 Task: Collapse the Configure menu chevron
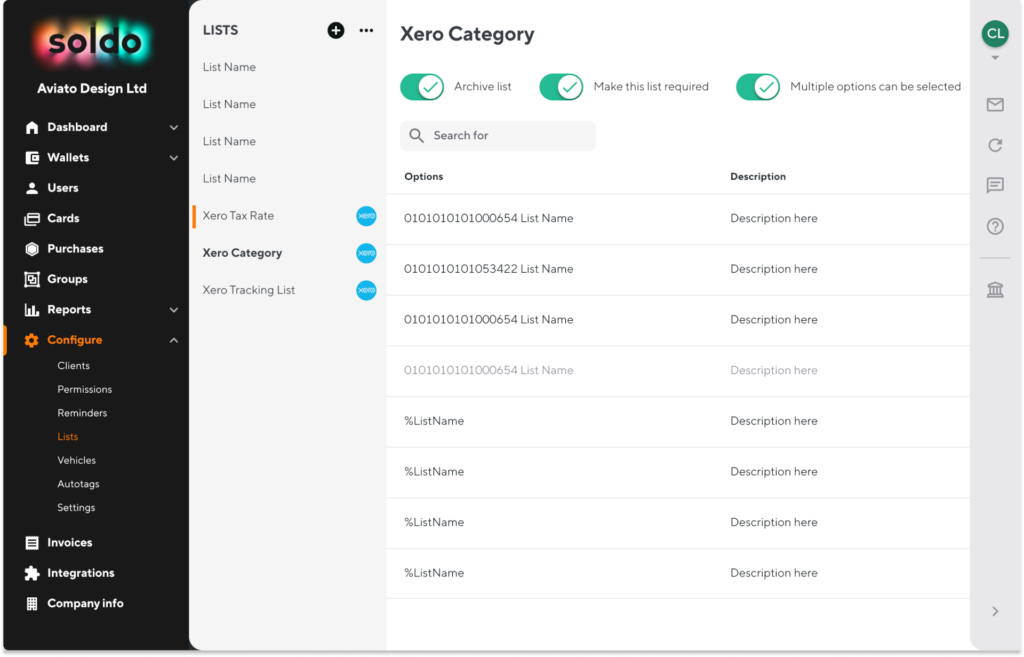click(x=174, y=340)
